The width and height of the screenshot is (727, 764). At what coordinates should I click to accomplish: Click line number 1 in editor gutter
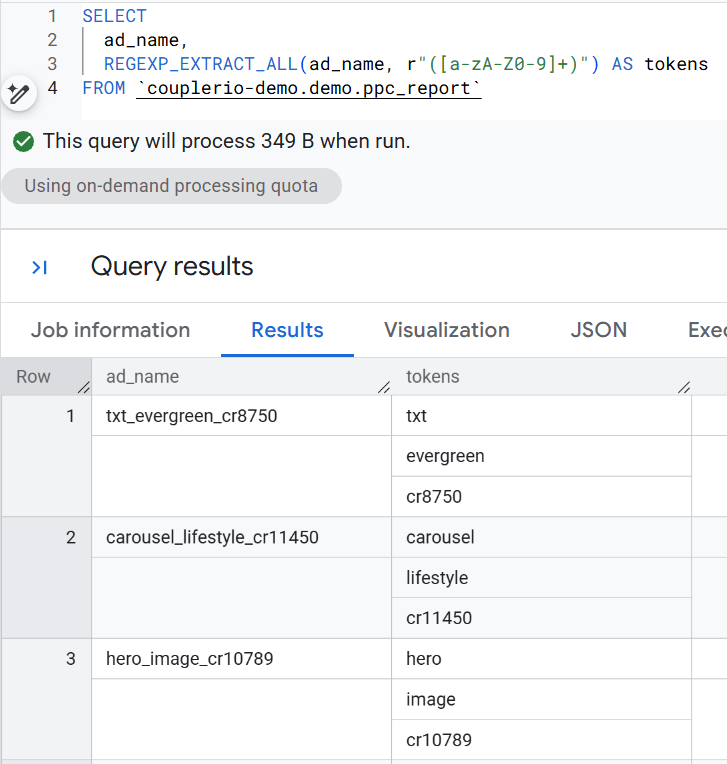(52, 16)
